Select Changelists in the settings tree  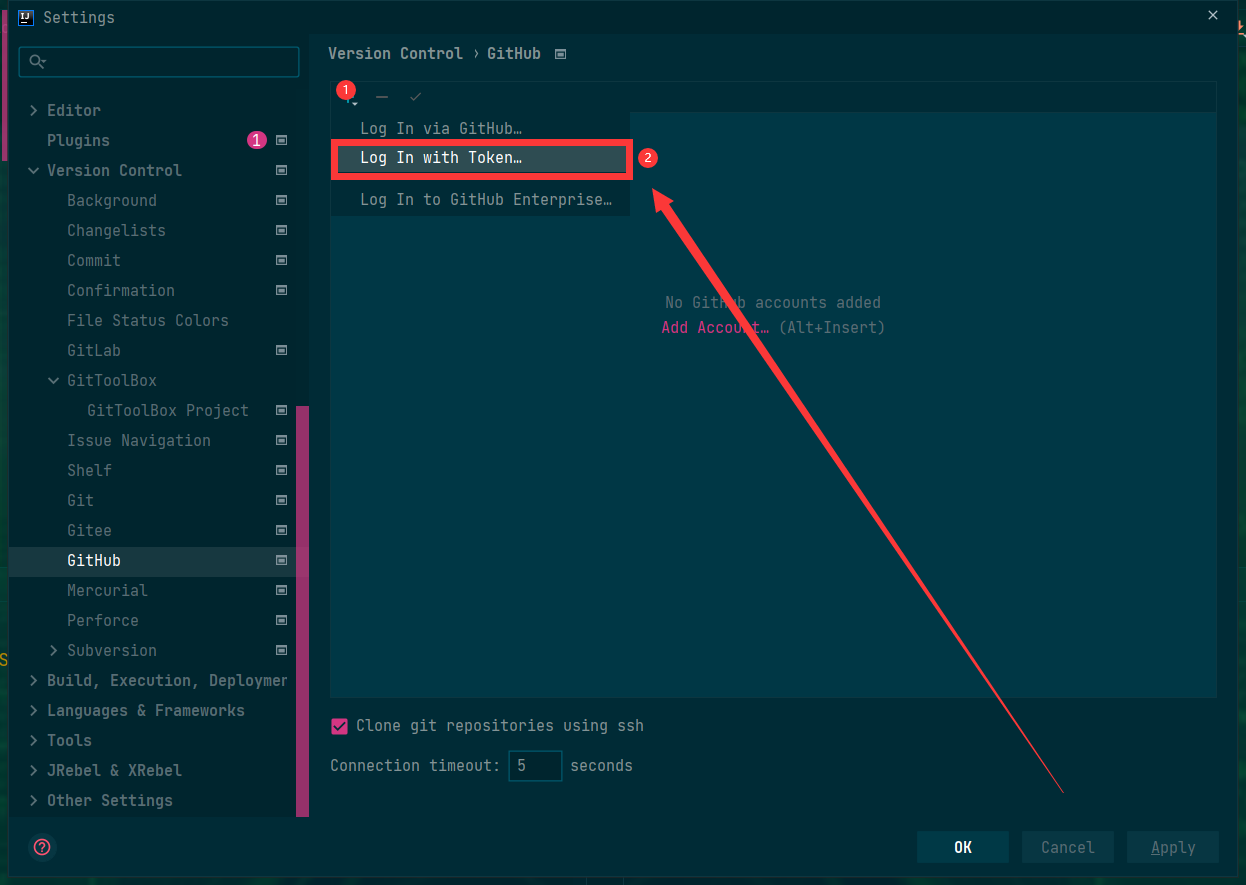(x=116, y=230)
